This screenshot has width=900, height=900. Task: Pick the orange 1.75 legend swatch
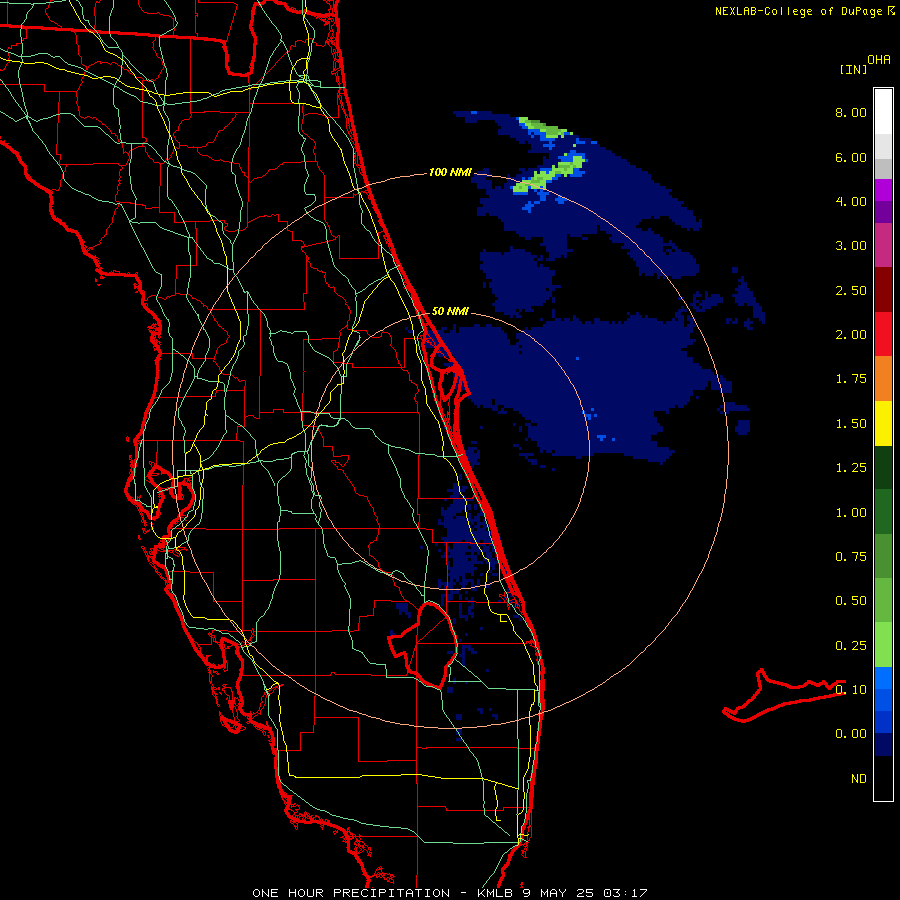pos(883,379)
